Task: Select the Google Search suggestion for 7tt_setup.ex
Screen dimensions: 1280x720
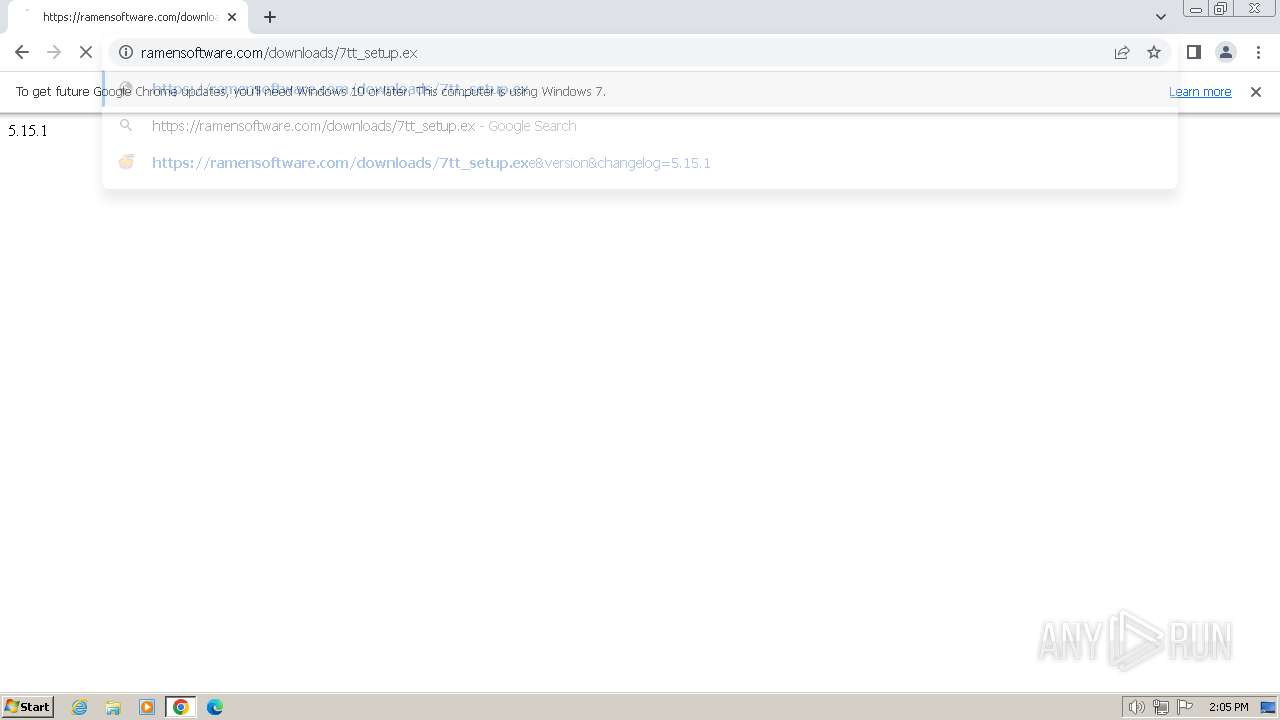Action: tap(640, 126)
